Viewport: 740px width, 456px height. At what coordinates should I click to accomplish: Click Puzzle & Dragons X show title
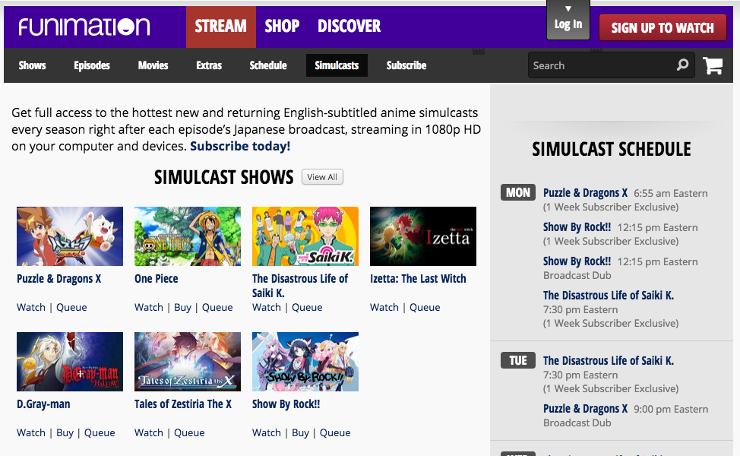[59, 279]
